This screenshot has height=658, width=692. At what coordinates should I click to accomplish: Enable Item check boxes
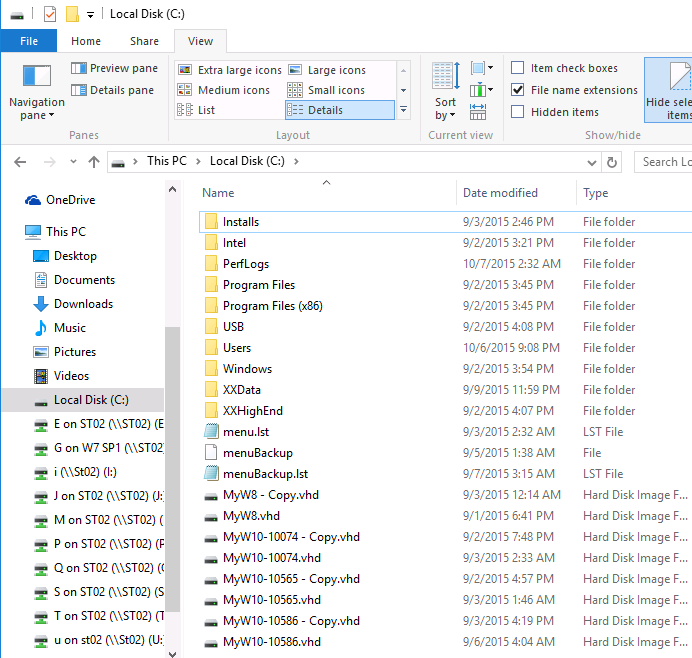tap(517, 68)
